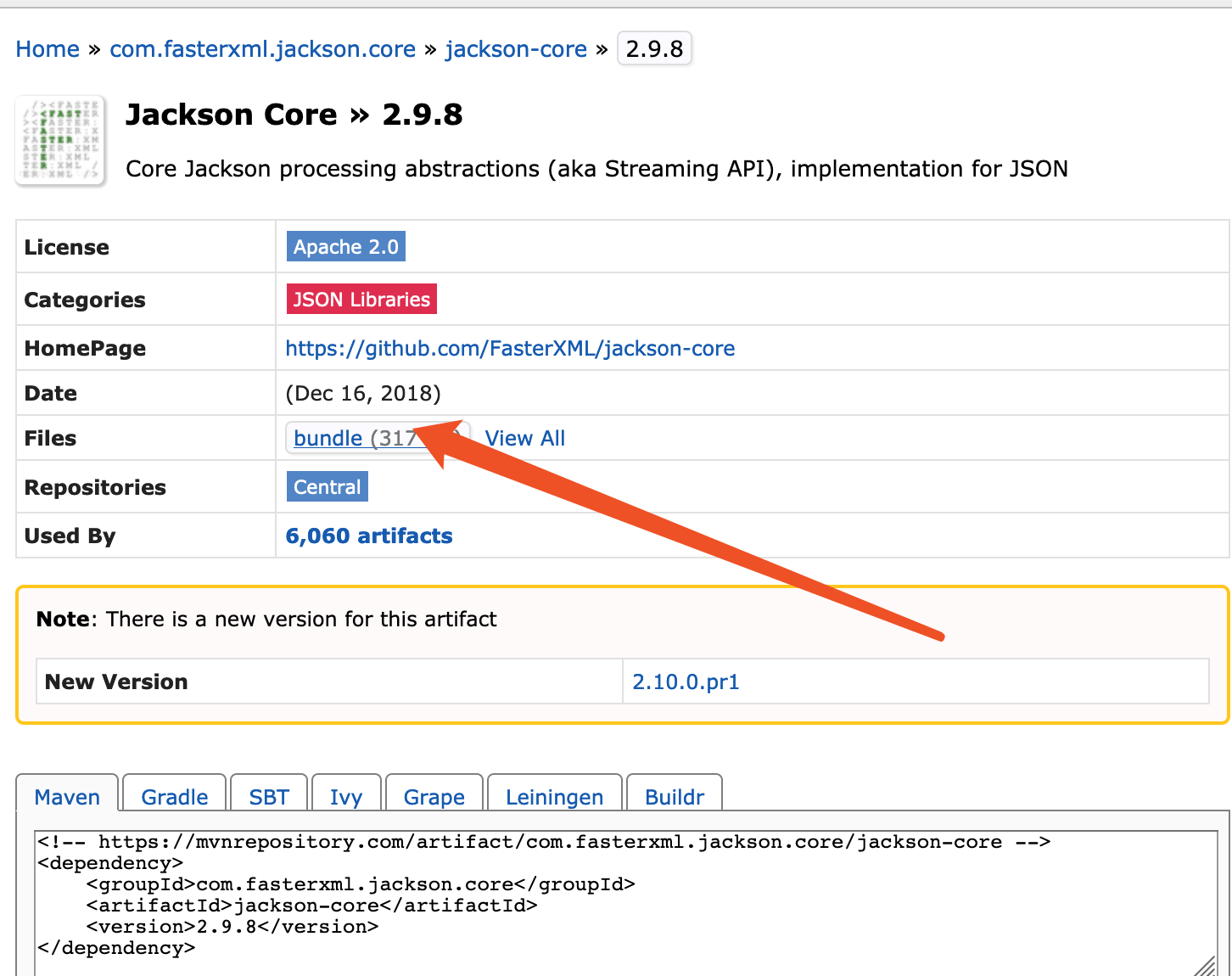This screenshot has width=1232, height=976.
Task: Visit the github.com/FasterXML/jackson-core homepage link
Action: pyautogui.click(x=510, y=348)
